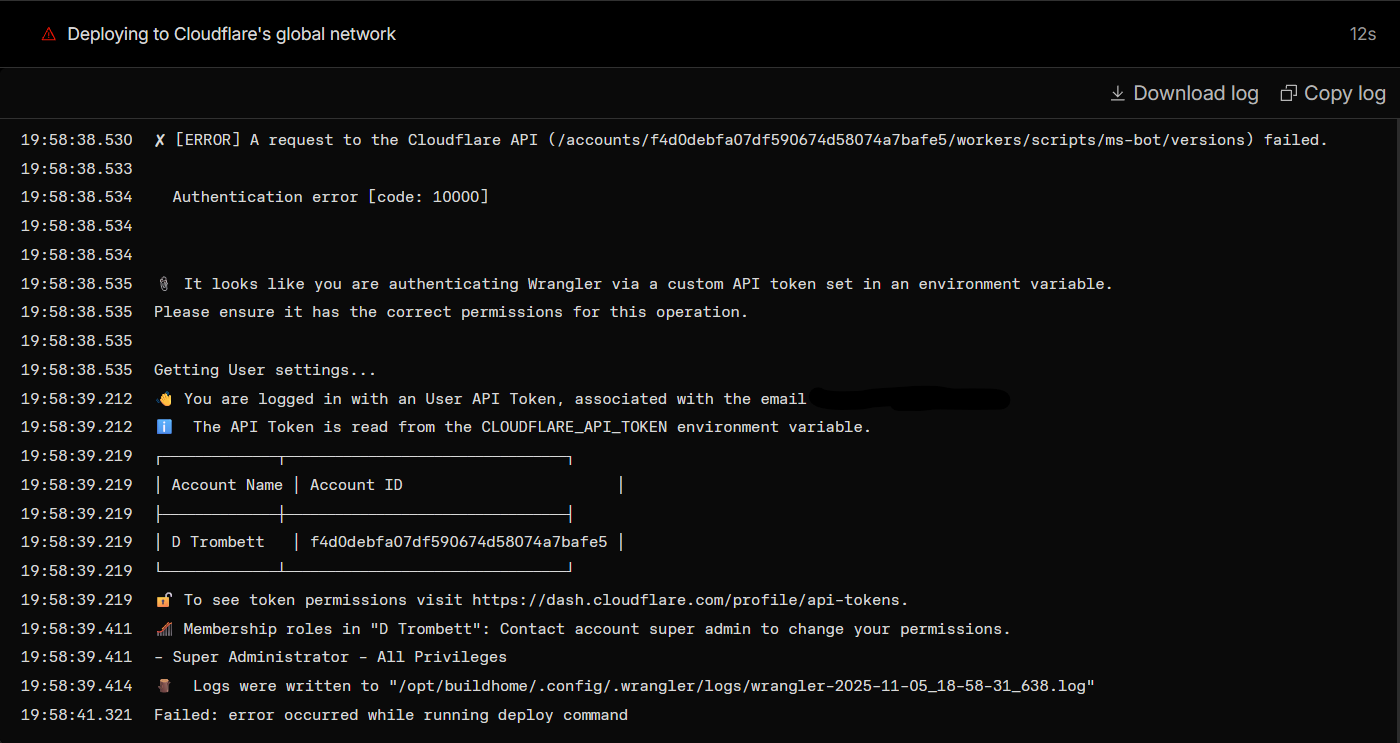Image resolution: width=1400 pixels, height=743 pixels.
Task: Open the dash.cloudflare.com api-tokens link
Action: coord(690,600)
